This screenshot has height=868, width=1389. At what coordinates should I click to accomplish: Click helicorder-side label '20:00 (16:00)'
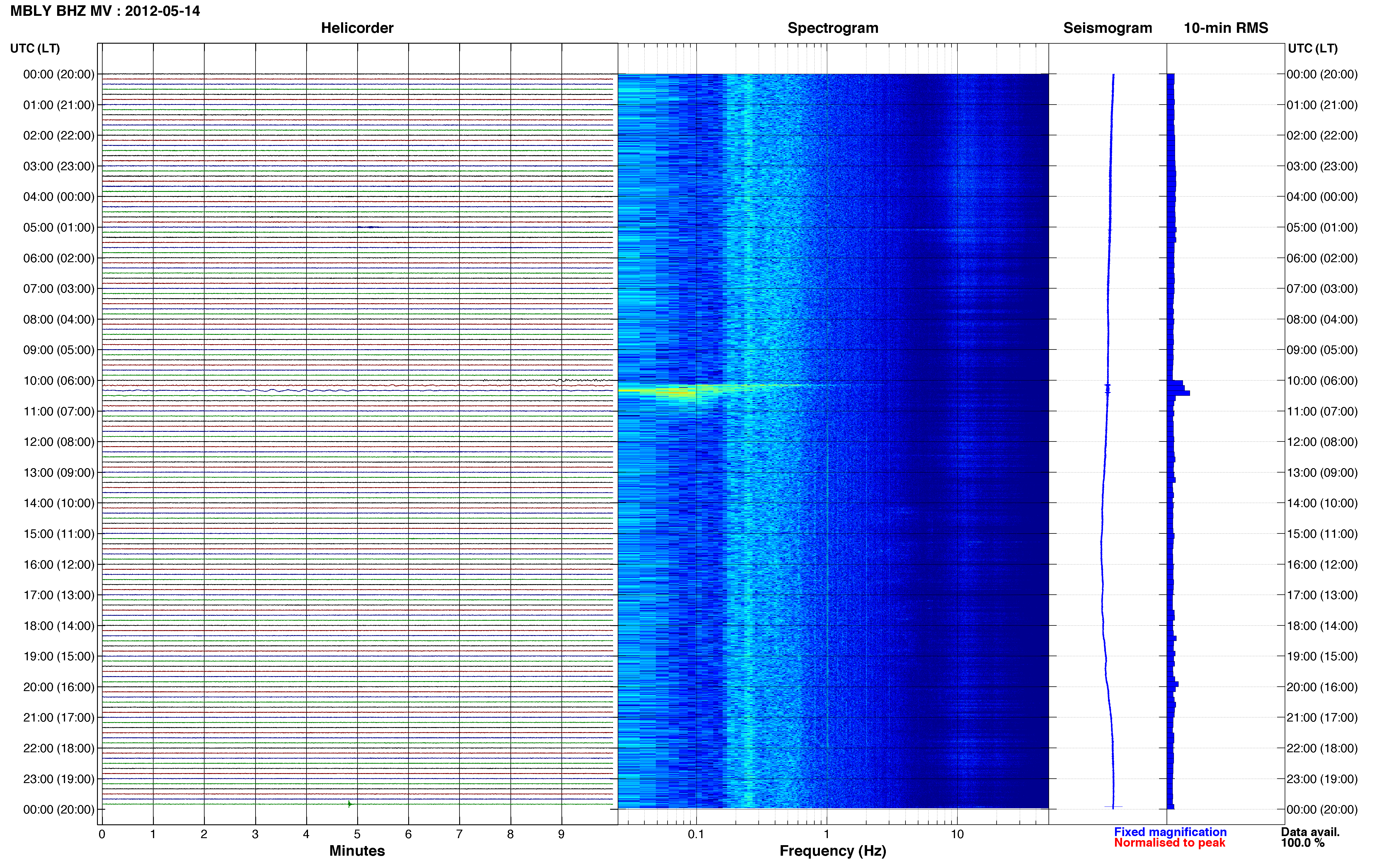tap(59, 687)
